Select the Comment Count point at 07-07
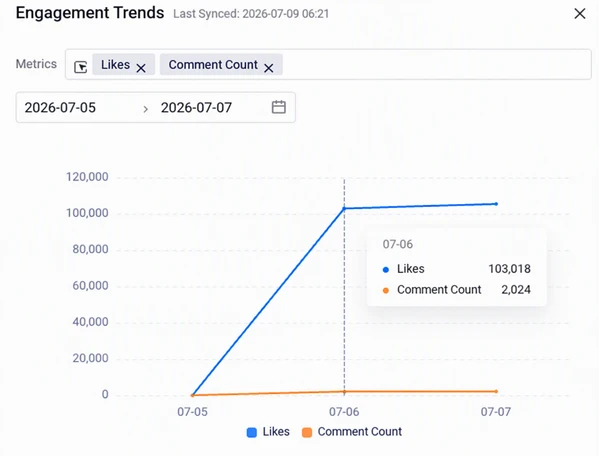Screen dimensions: 599x456 coord(496,391)
